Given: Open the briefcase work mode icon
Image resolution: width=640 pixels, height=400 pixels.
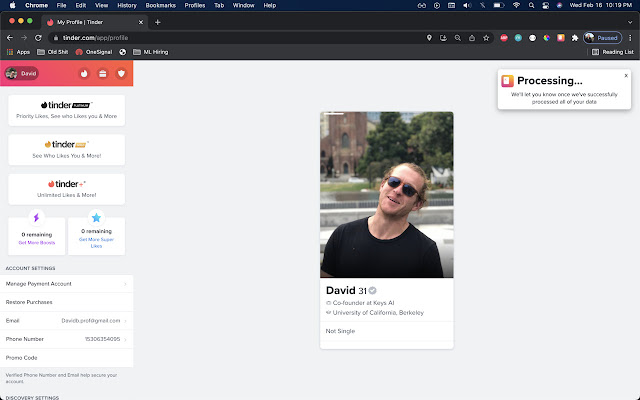Looking at the screenshot, I should 102,73.
